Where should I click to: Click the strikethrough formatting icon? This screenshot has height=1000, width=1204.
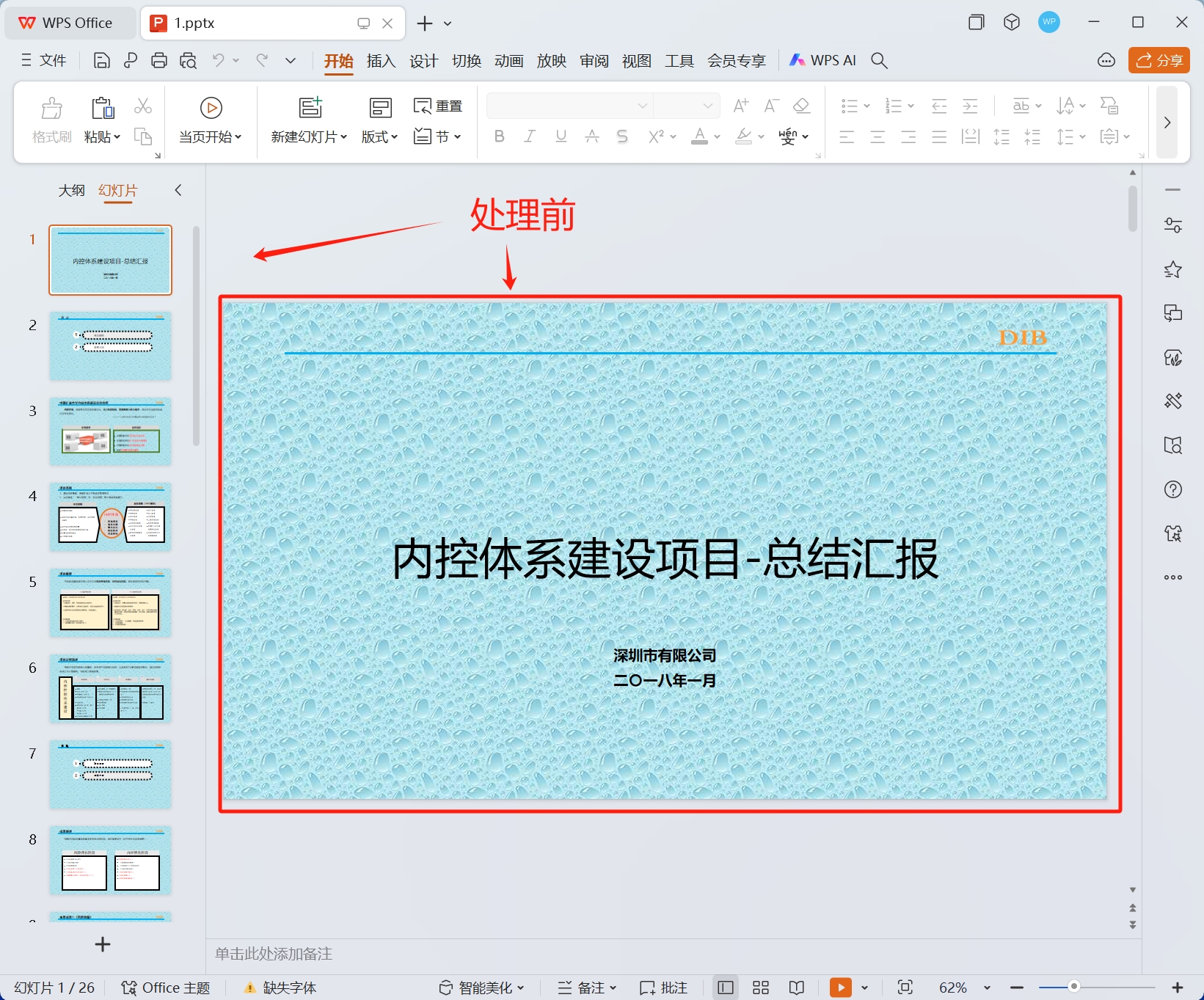621,136
